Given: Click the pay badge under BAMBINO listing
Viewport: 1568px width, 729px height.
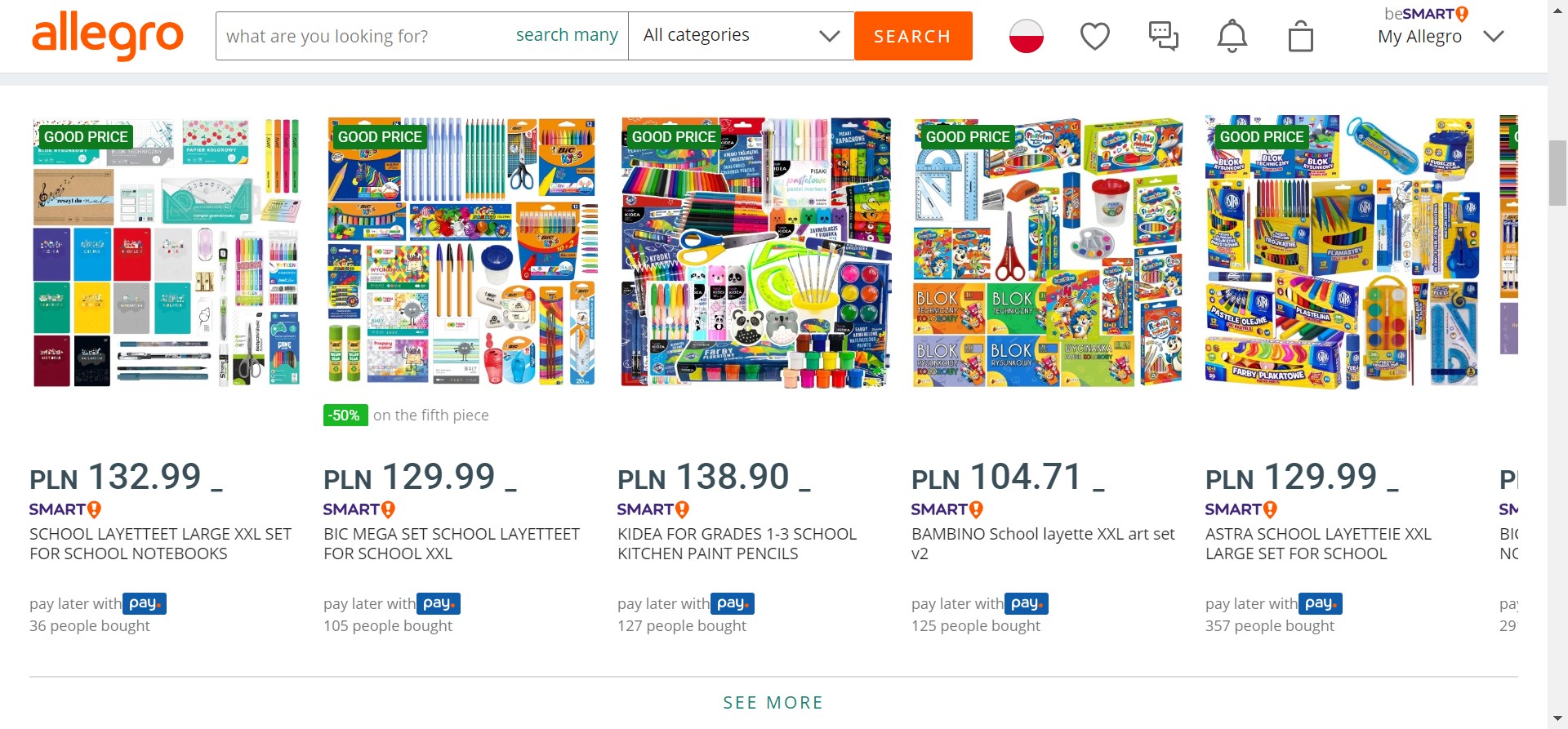Looking at the screenshot, I should click(1026, 603).
